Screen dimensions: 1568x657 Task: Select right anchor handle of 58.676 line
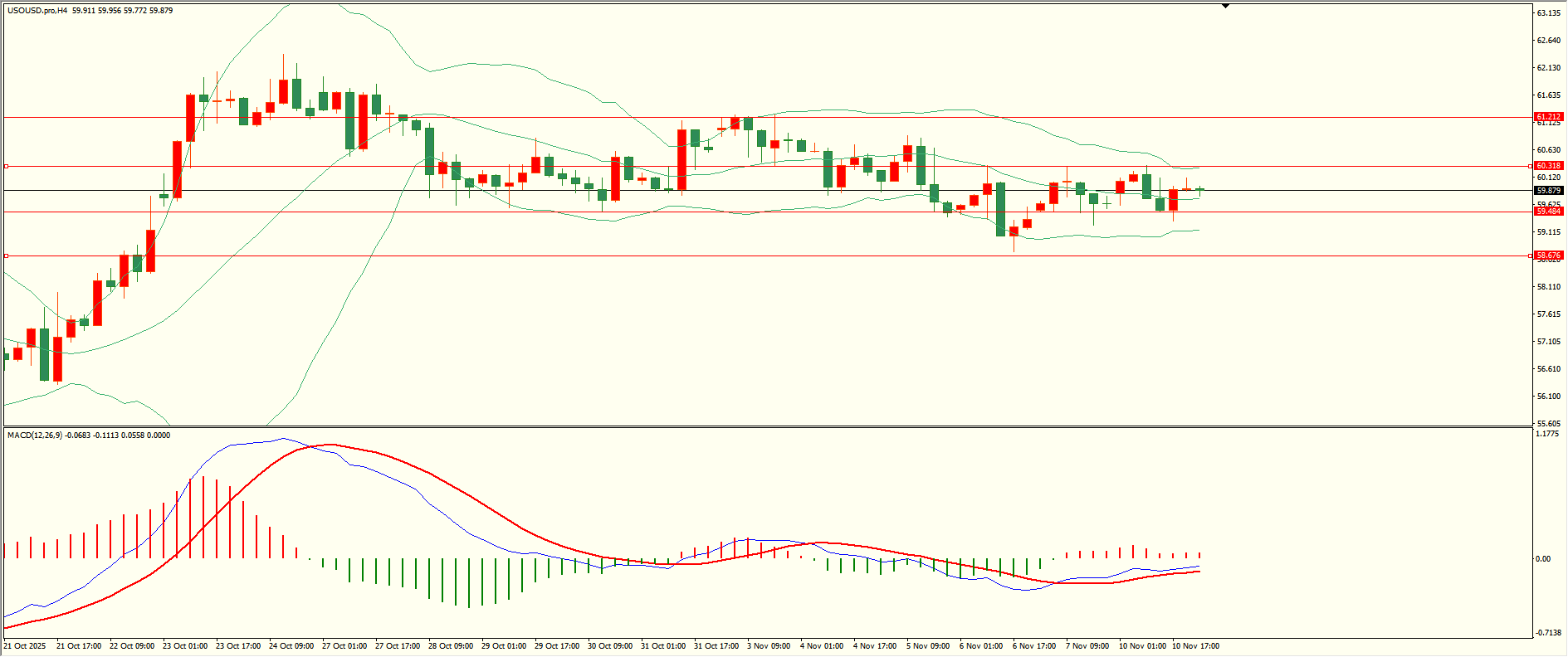click(x=1530, y=255)
